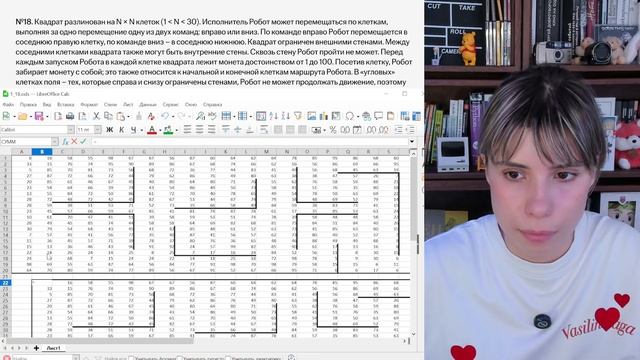Toggle Align Right
The image size is (640, 360).
pos(211,130)
